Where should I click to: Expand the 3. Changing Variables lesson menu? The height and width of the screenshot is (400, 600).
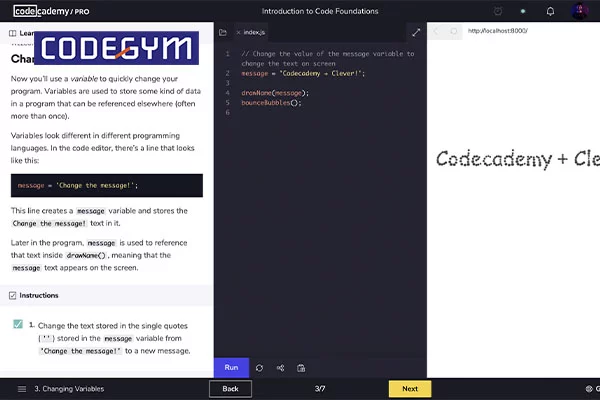pyautogui.click(x=68, y=389)
